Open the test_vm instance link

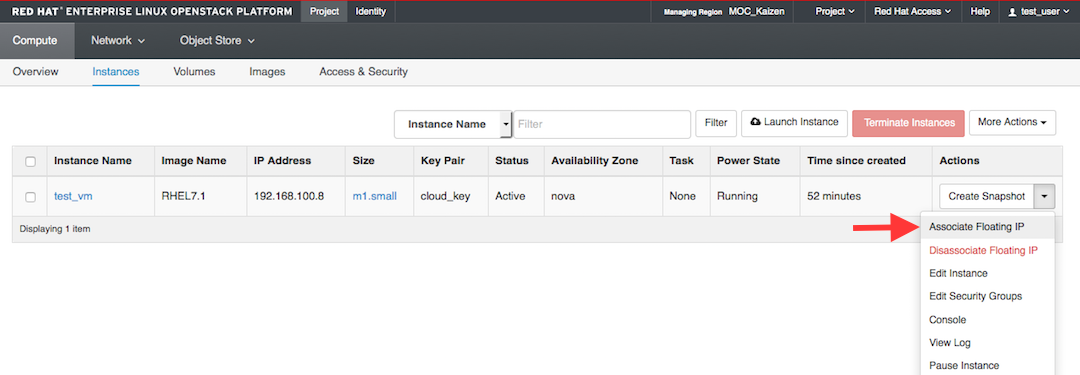(x=73, y=196)
